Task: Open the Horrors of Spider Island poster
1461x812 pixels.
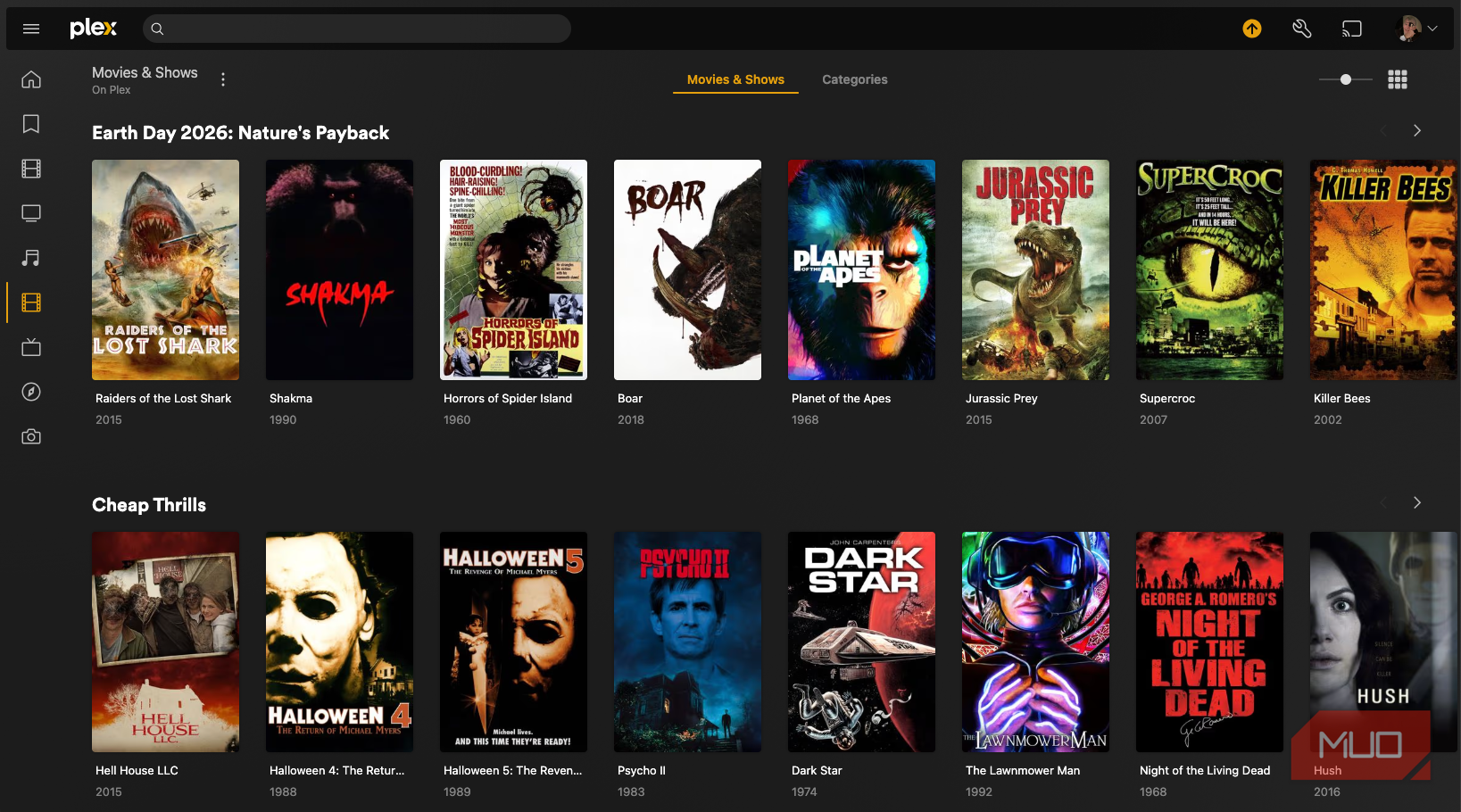Action: point(513,269)
